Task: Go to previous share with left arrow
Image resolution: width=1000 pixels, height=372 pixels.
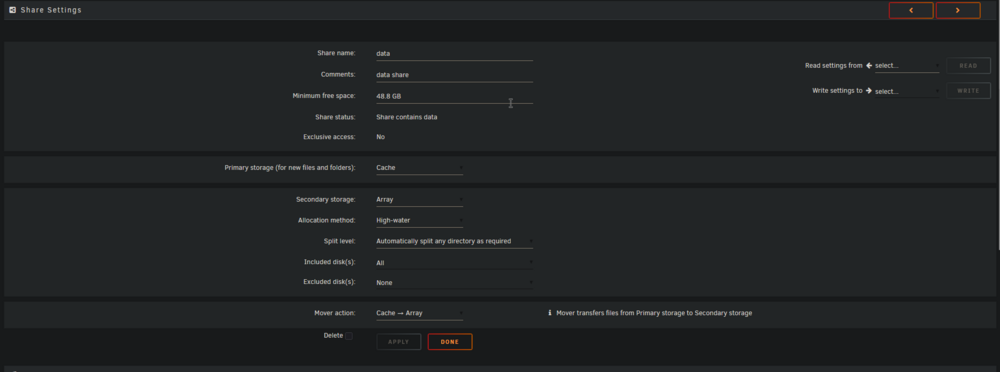Action: pyautogui.click(x=911, y=10)
